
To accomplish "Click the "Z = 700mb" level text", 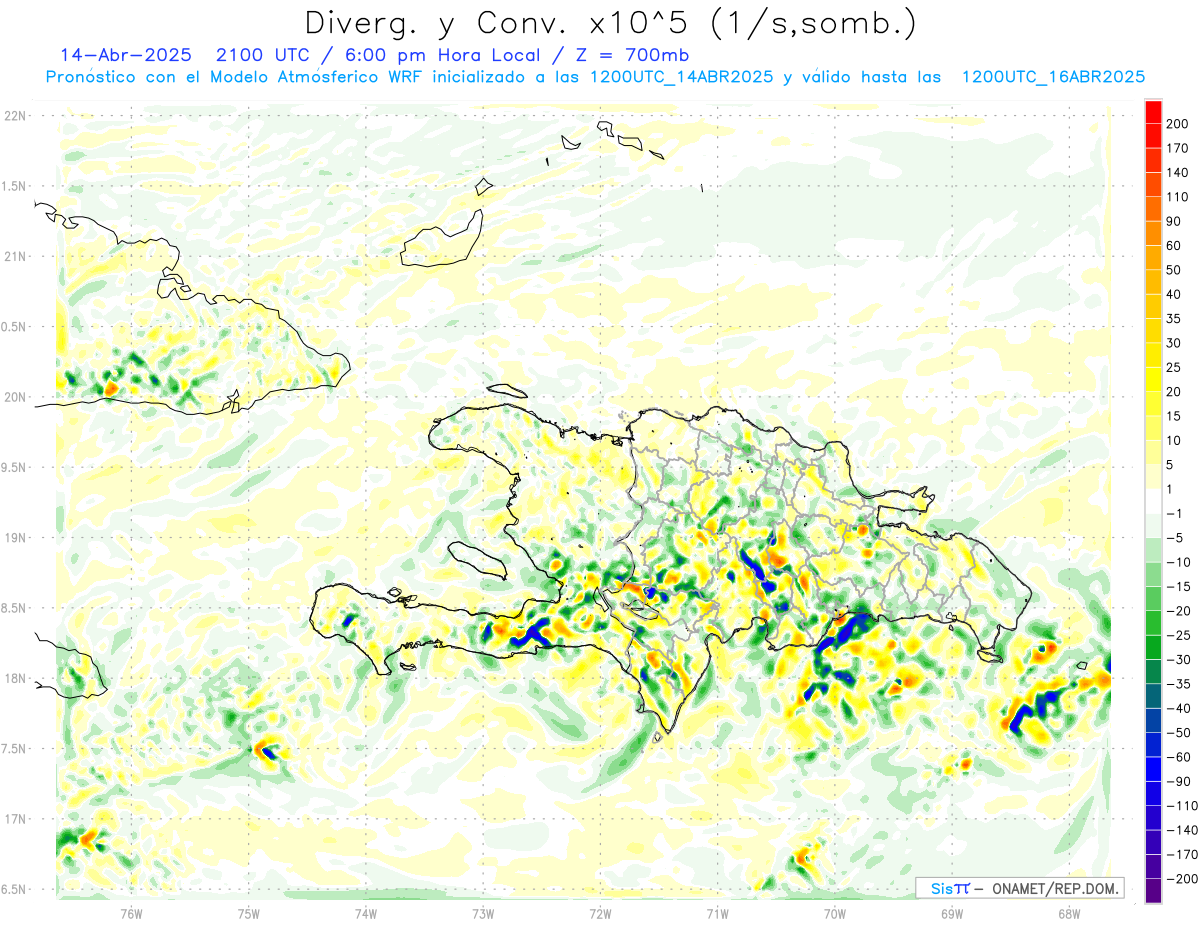I will click(x=632, y=55).
